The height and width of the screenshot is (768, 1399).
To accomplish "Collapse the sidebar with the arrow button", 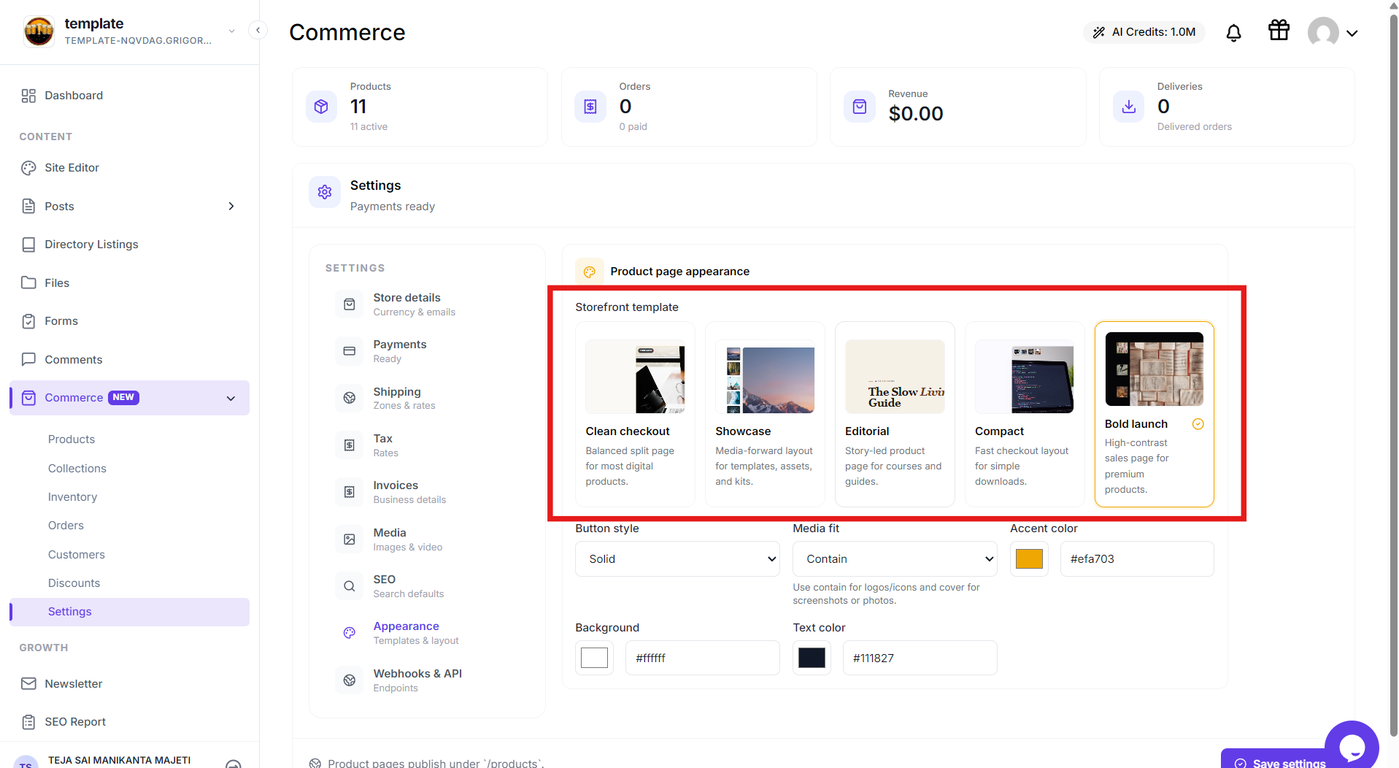I will (258, 30).
